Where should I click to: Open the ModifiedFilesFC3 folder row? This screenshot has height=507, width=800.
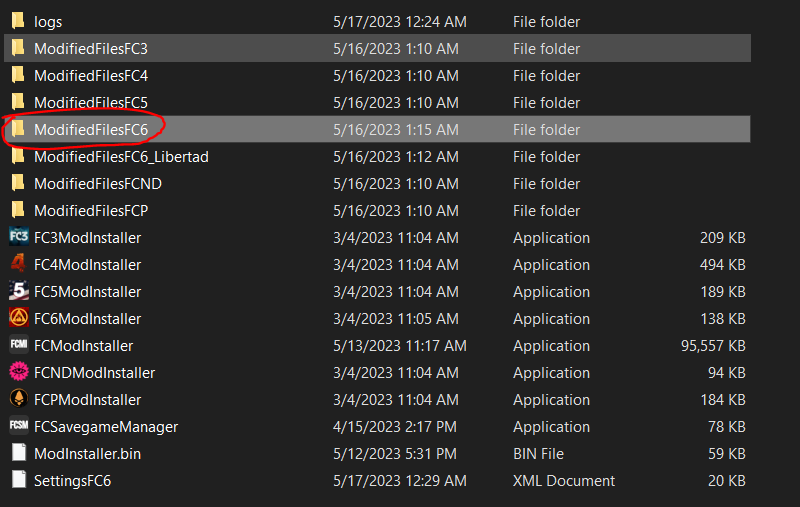pyautogui.click(x=90, y=48)
